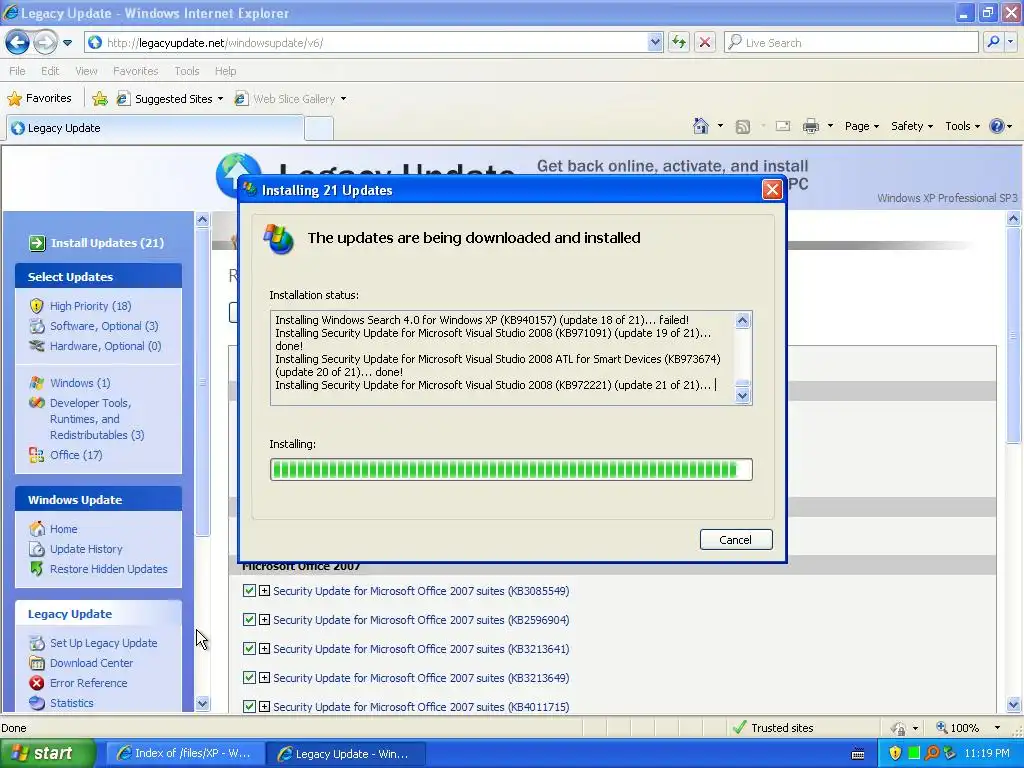Viewport: 1024px width, 768px height.
Task: Open the Safety command dropdown
Action: pos(912,126)
